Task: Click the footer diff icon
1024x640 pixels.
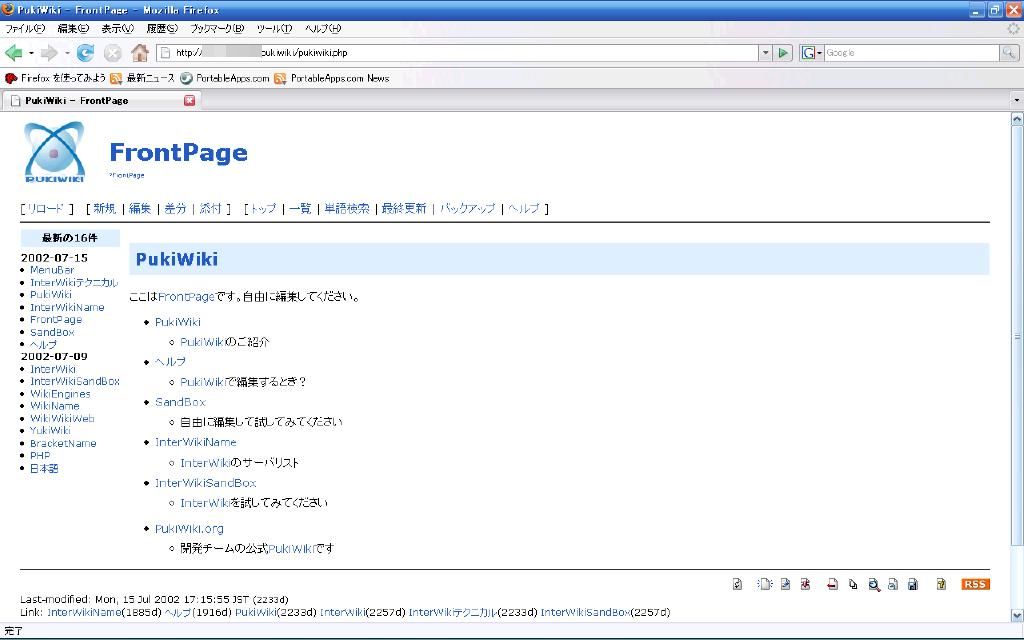Action: (x=805, y=584)
